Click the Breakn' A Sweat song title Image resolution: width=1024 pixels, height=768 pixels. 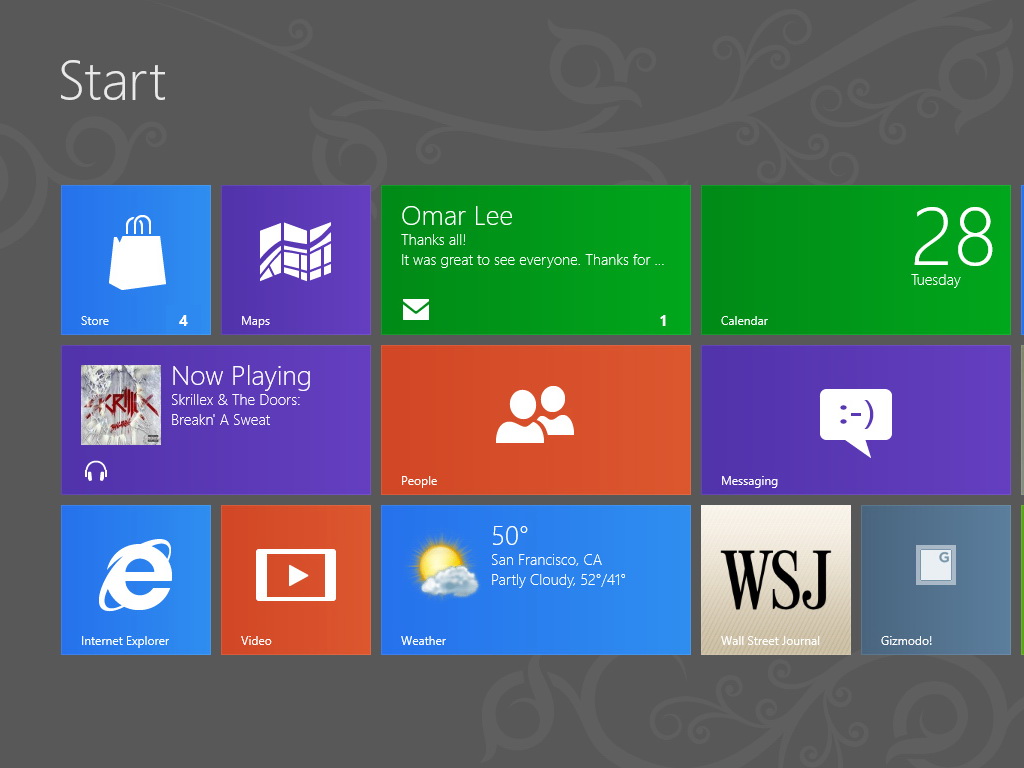221,420
